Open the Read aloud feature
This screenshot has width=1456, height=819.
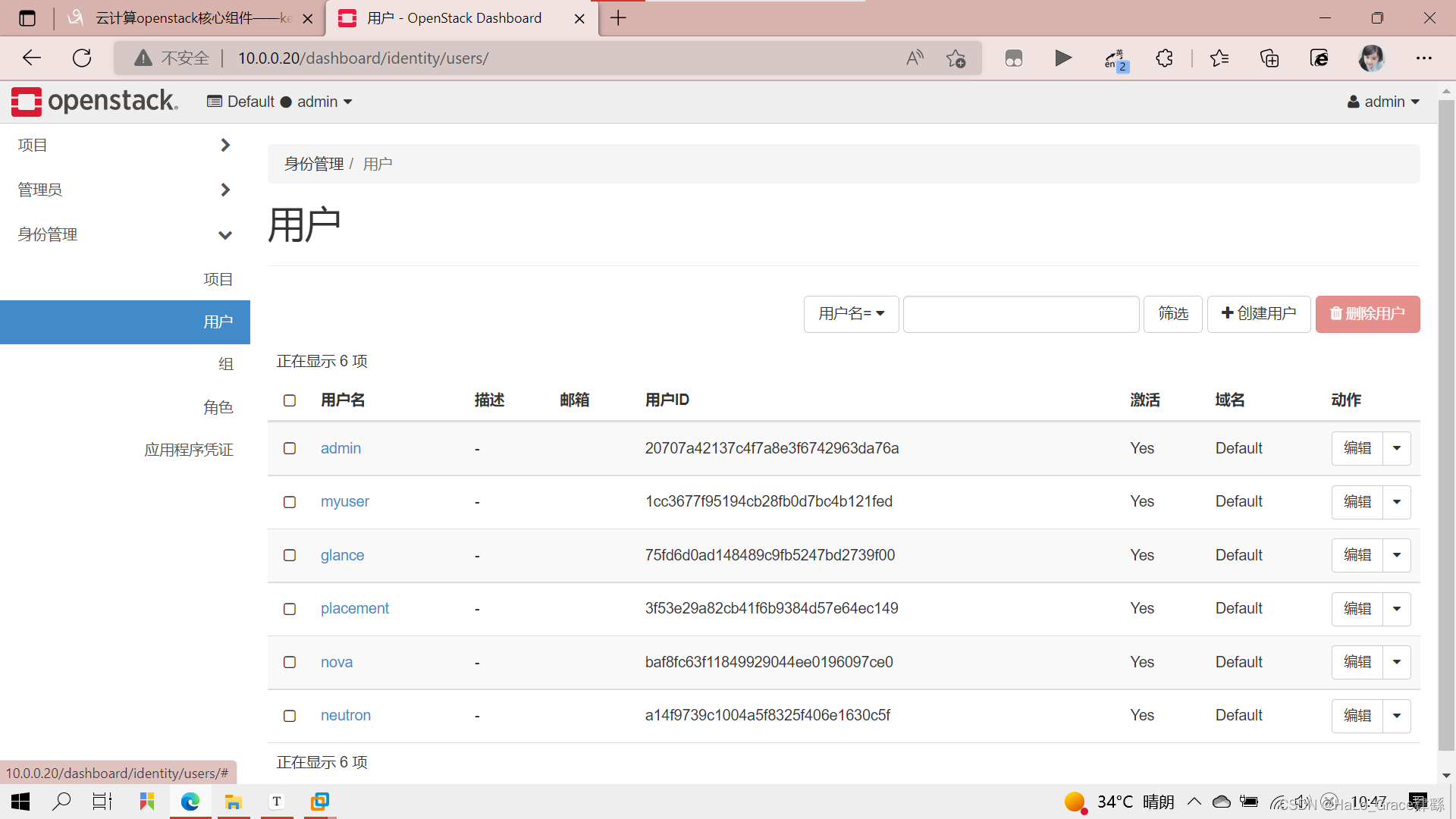click(915, 58)
